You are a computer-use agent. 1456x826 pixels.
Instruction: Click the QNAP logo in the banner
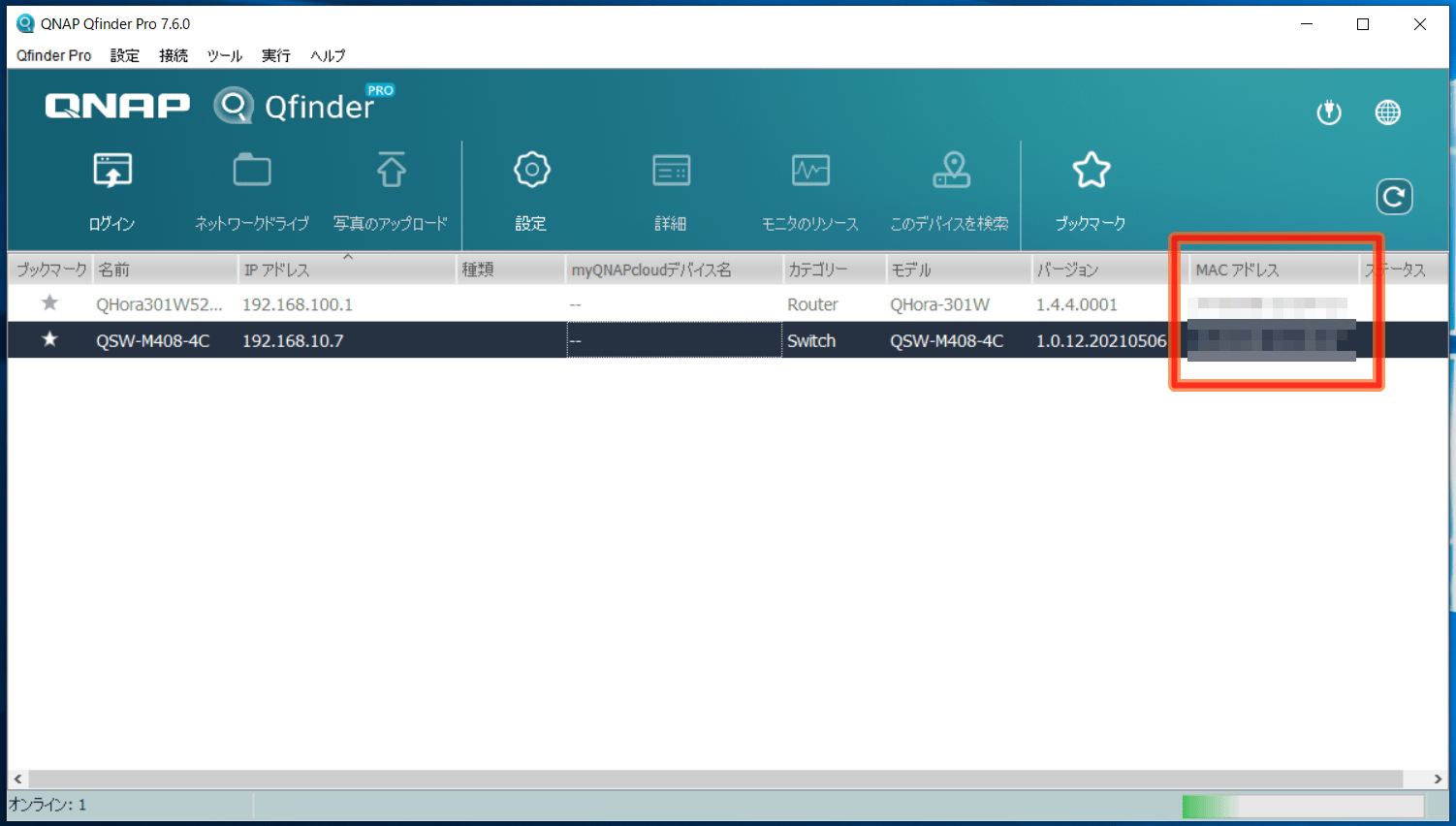[117, 106]
